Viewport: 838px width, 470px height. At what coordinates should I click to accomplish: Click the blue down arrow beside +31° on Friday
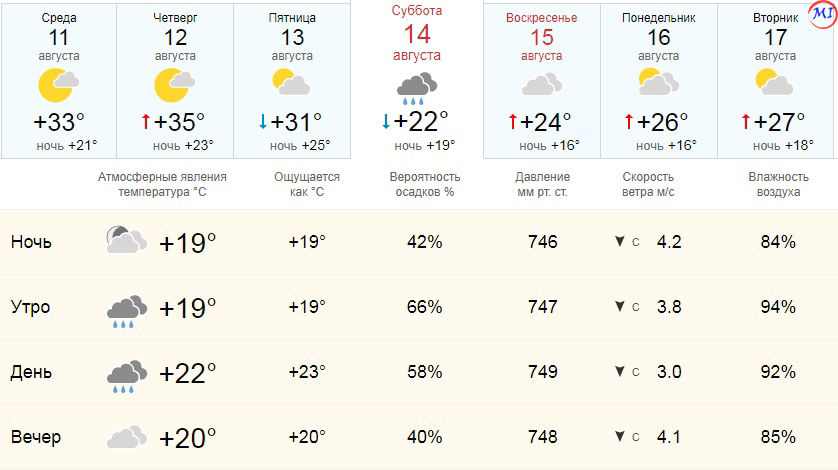click(x=263, y=122)
